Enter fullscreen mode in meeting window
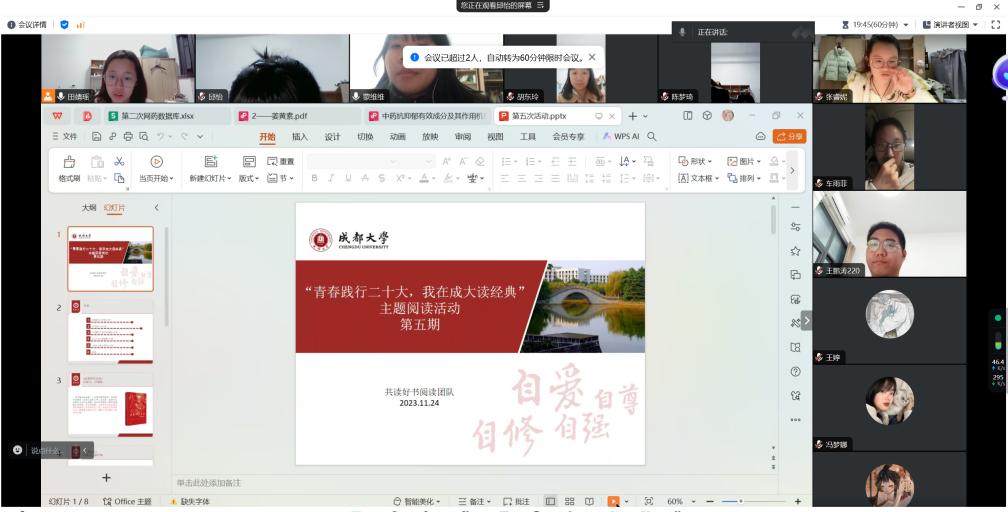This screenshot has height=512, width=1008. coord(996,23)
